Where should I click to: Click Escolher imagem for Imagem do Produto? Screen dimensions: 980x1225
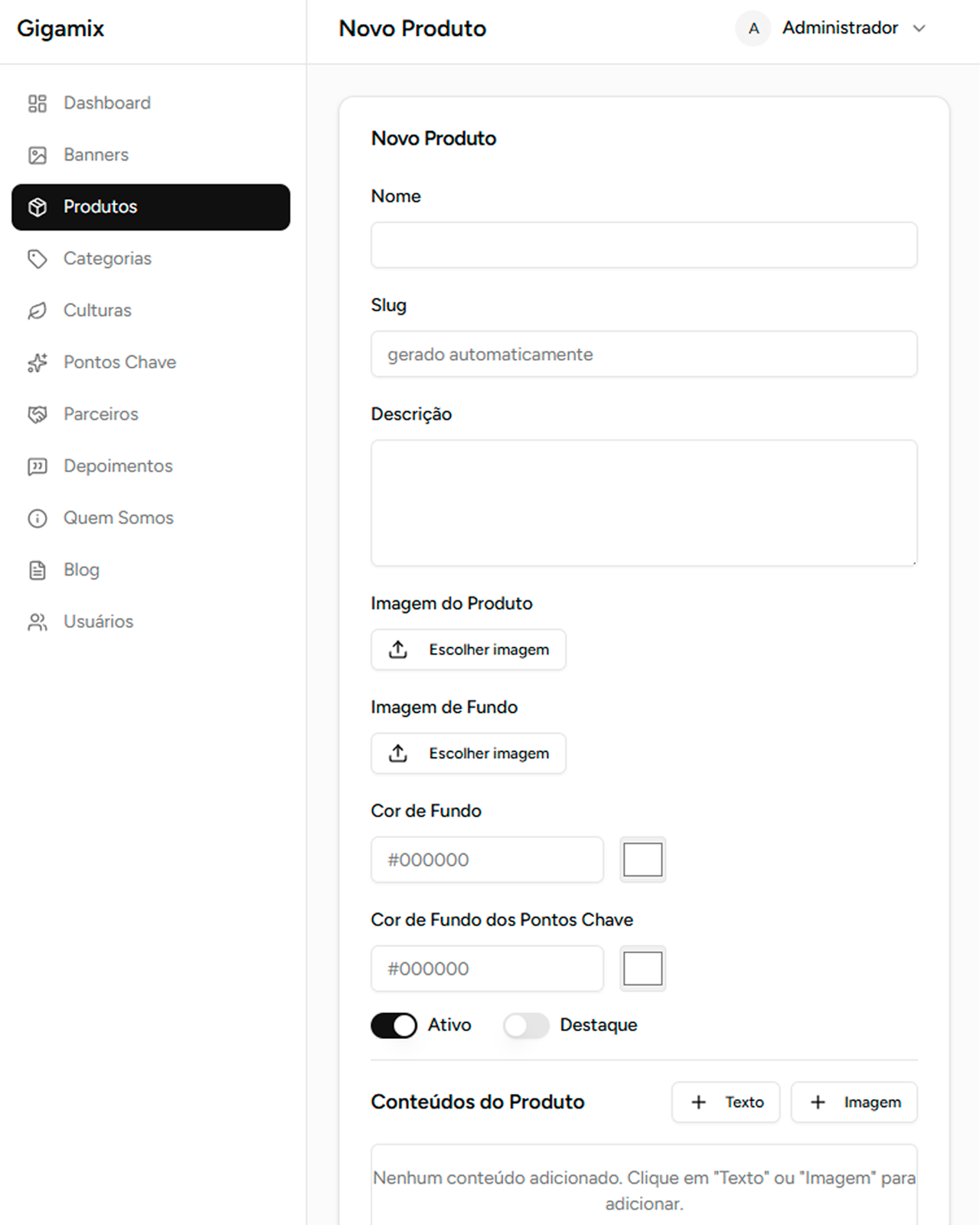pos(468,649)
